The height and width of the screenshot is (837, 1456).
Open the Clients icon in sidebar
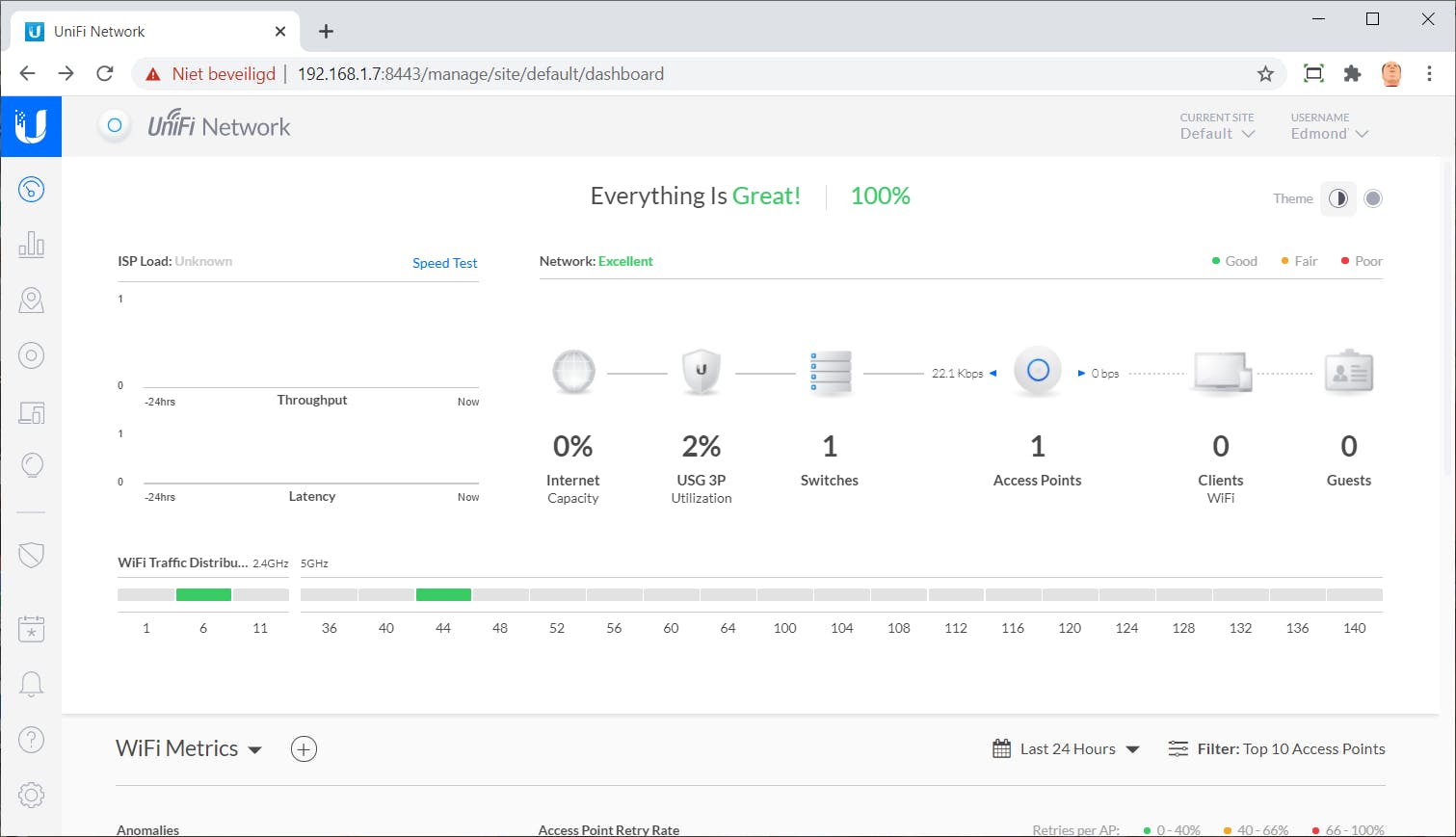[31, 413]
